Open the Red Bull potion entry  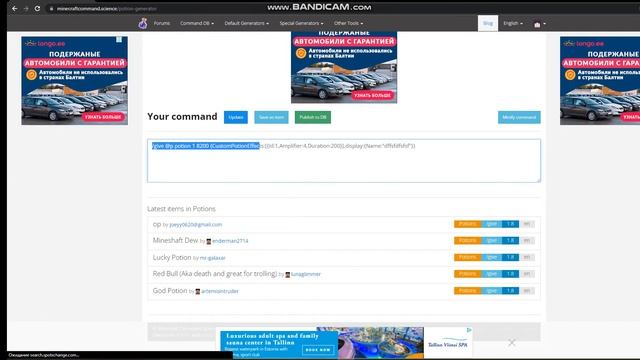(x=215, y=273)
